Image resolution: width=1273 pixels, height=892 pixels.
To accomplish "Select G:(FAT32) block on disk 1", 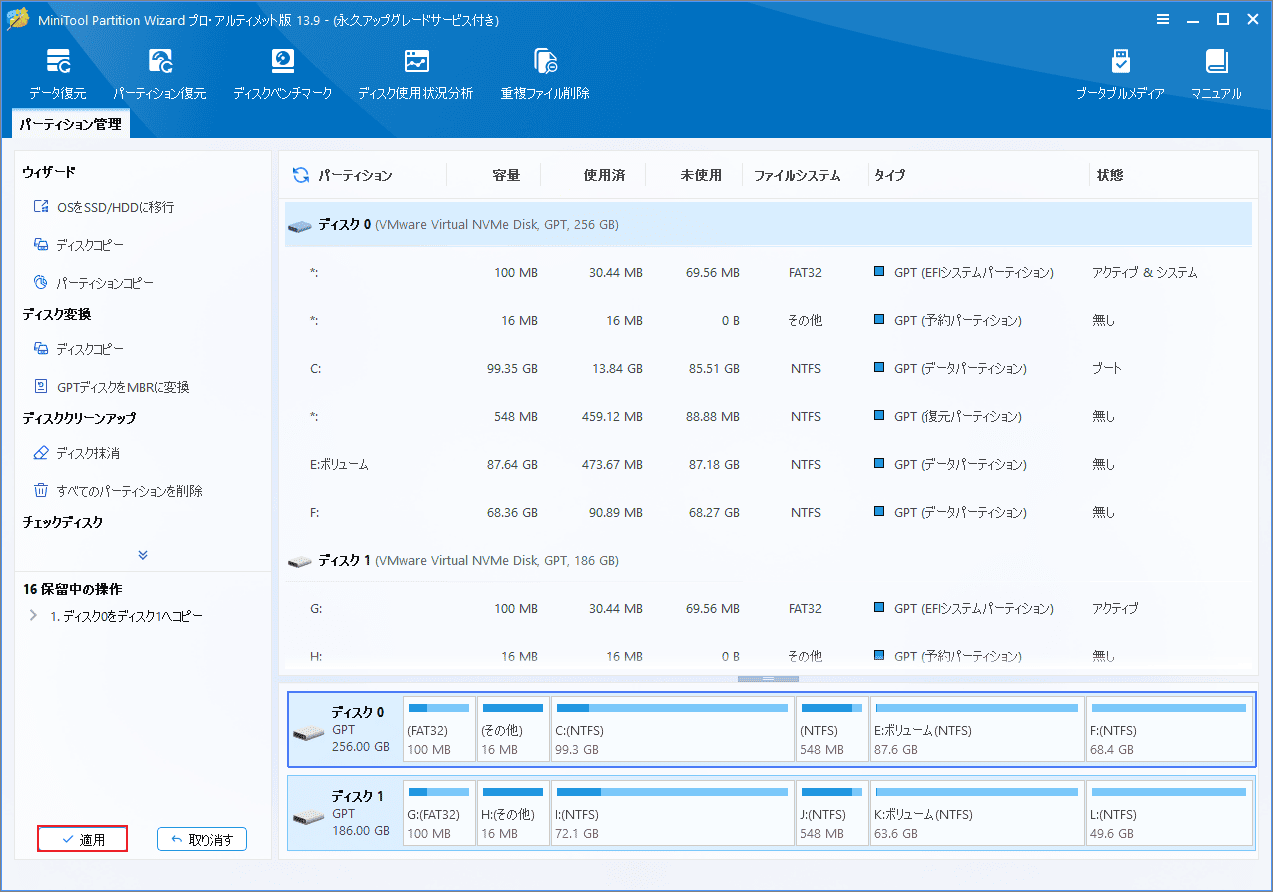I will pyautogui.click(x=439, y=813).
